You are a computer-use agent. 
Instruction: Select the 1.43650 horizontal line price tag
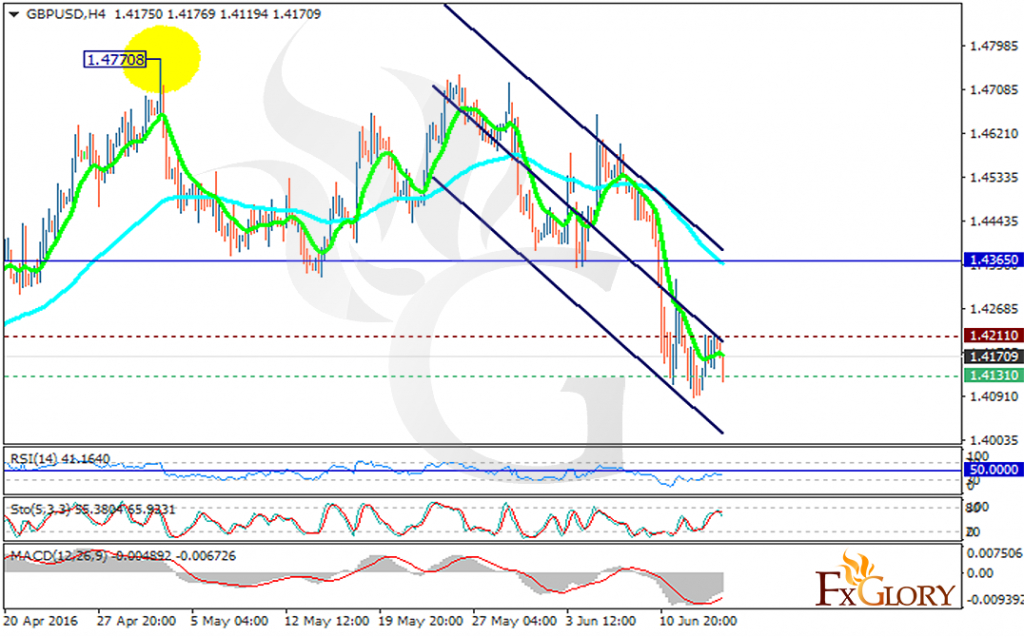(x=993, y=260)
